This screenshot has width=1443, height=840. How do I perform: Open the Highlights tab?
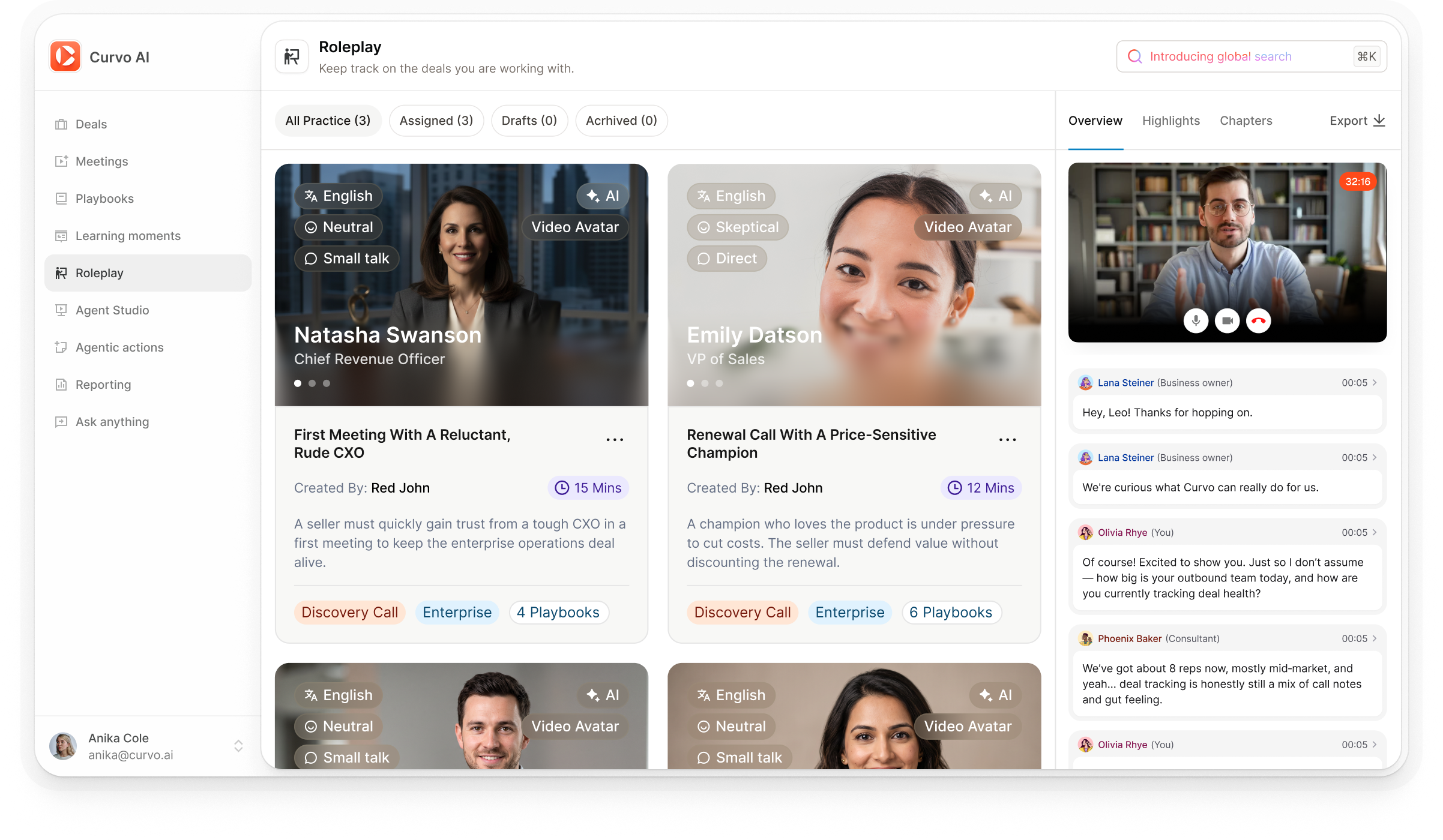[1171, 121]
